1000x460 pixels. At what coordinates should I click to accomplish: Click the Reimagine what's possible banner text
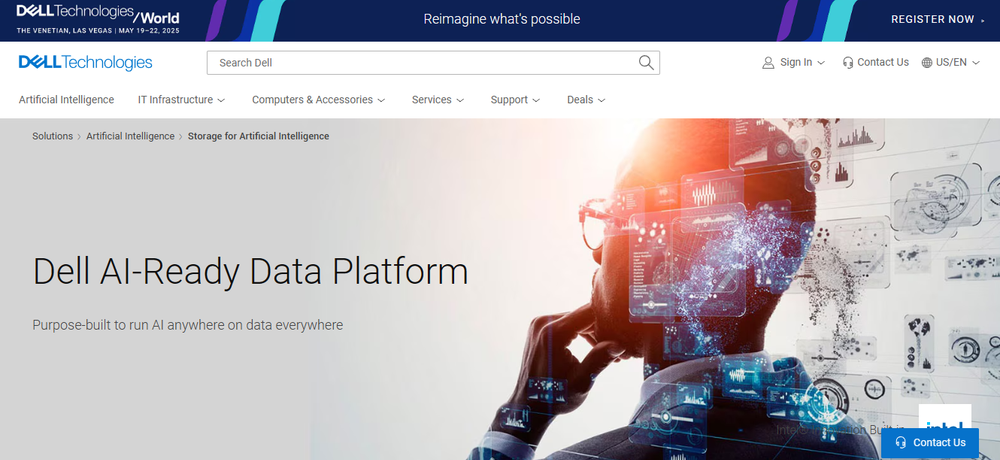click(x=502, y=19)
